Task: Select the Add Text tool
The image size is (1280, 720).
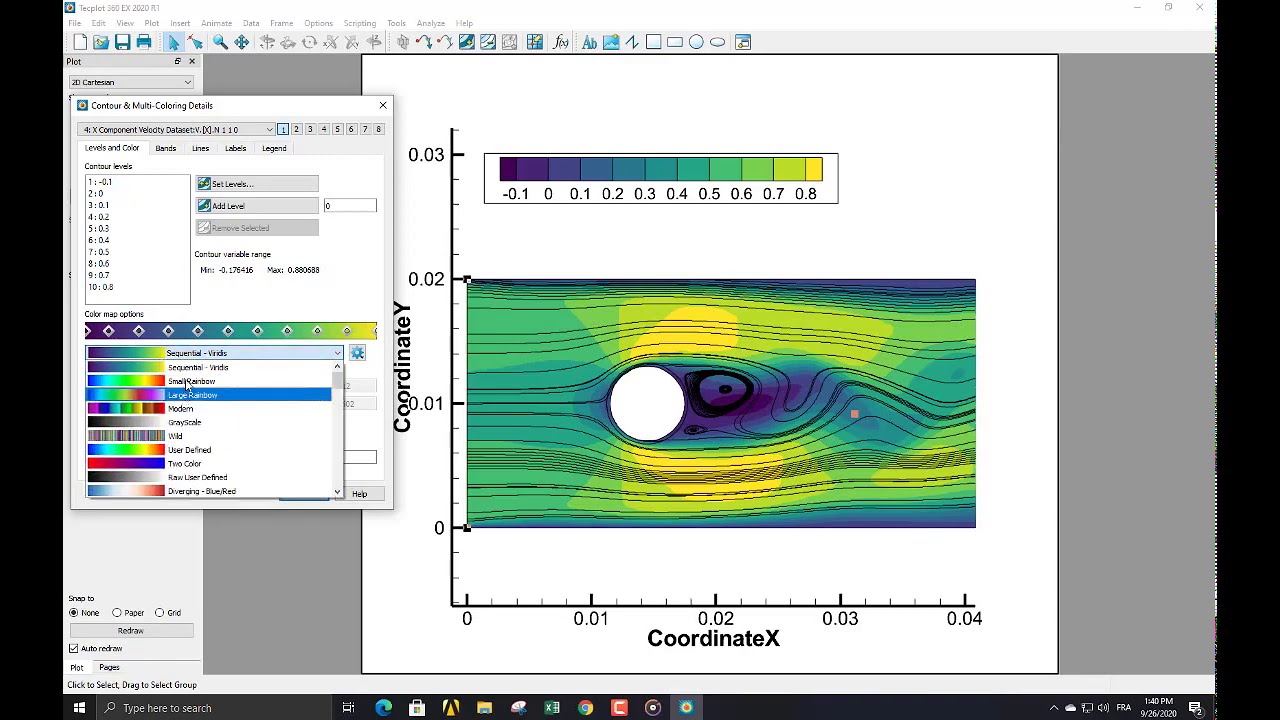Action: click(589, 42)
